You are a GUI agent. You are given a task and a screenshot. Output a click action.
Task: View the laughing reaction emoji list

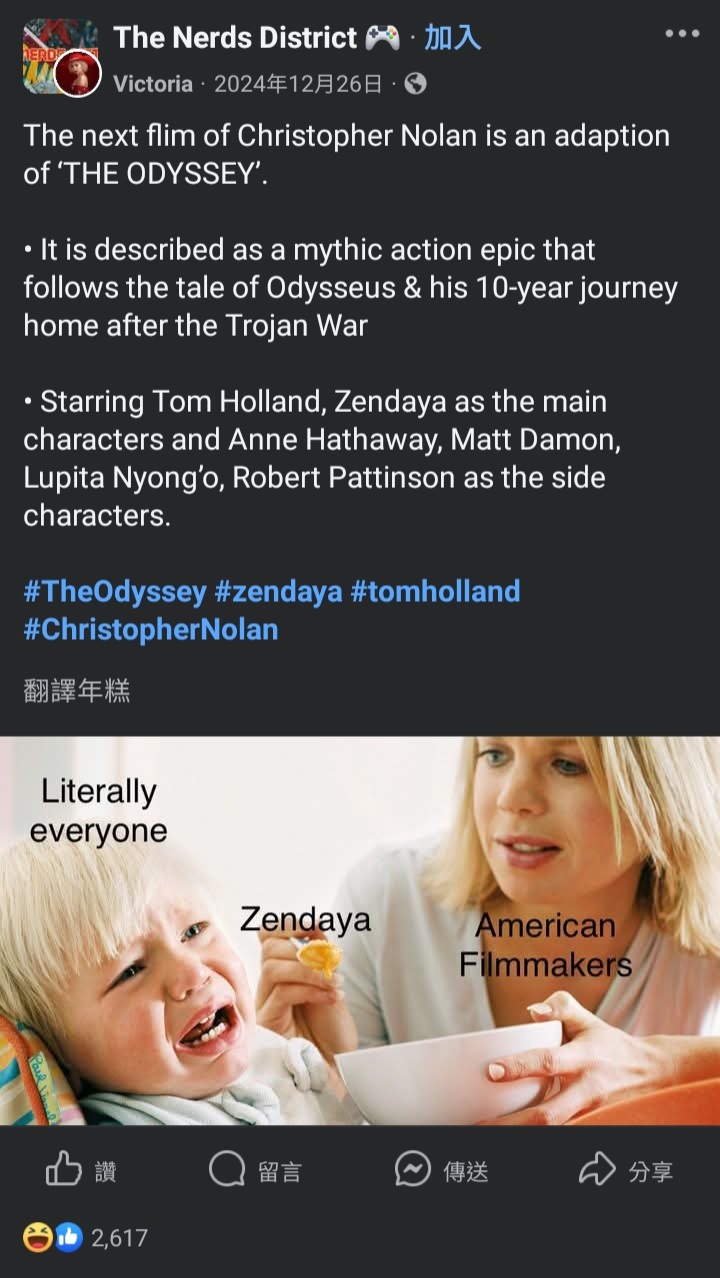(40, 1237)
